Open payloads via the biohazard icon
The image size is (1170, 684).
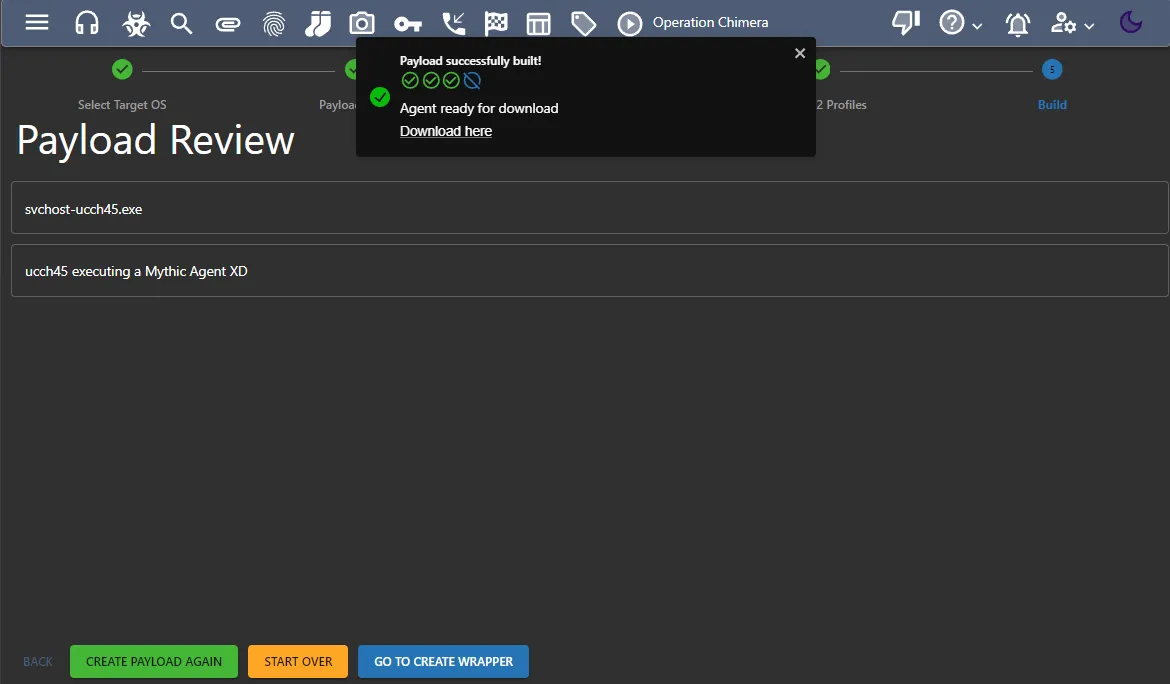(135, 23)
